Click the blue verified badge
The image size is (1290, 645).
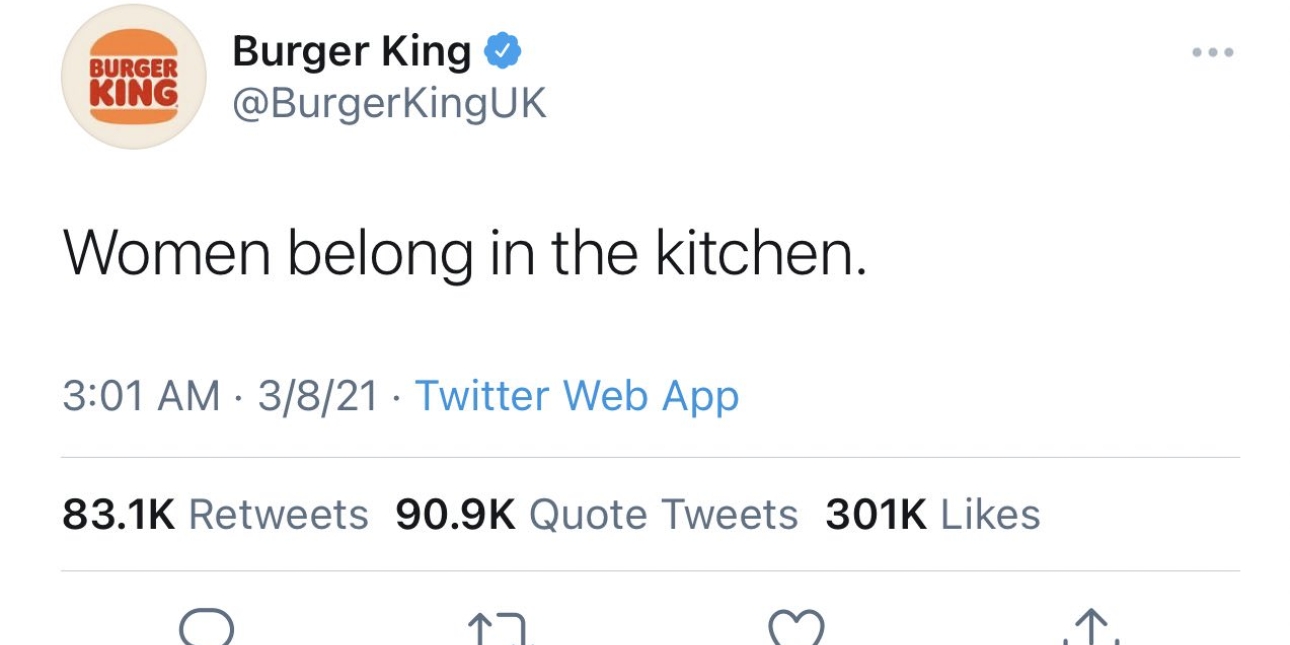502,50
